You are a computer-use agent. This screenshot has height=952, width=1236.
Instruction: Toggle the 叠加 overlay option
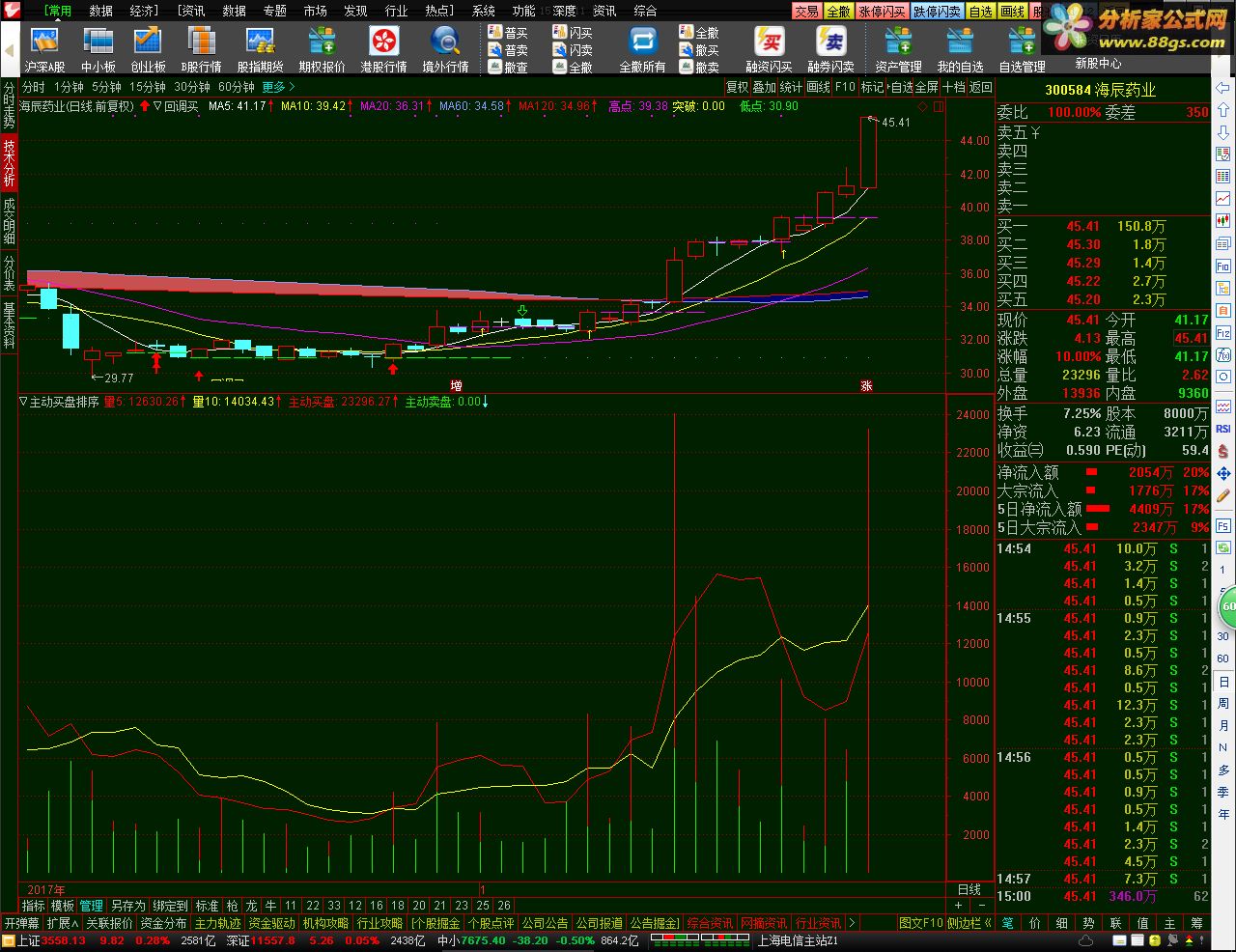pyautogui.click(x=764, y=87)
